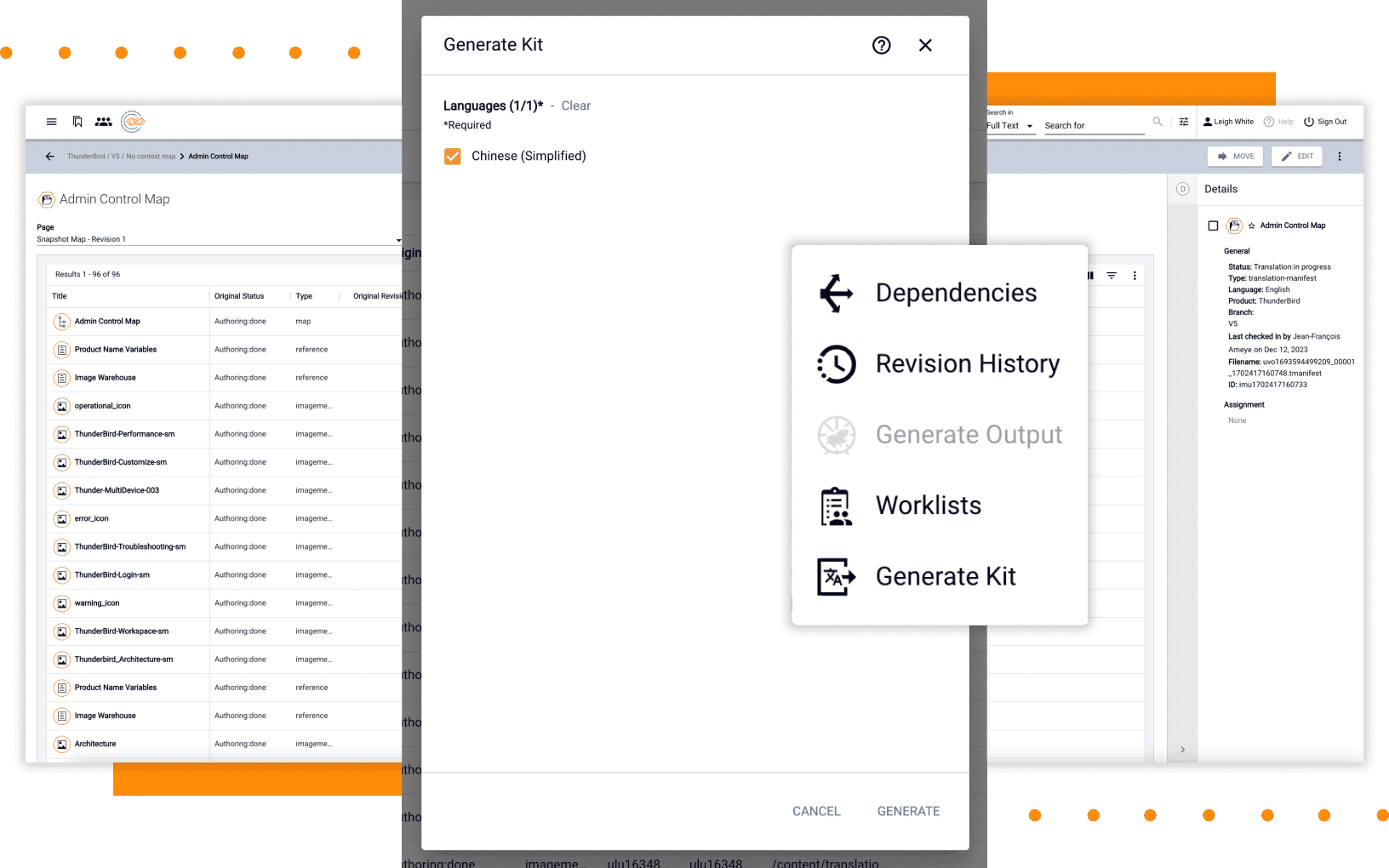Click the Dependencies arrow icon

pyautogui.click(x=837, y=294)
